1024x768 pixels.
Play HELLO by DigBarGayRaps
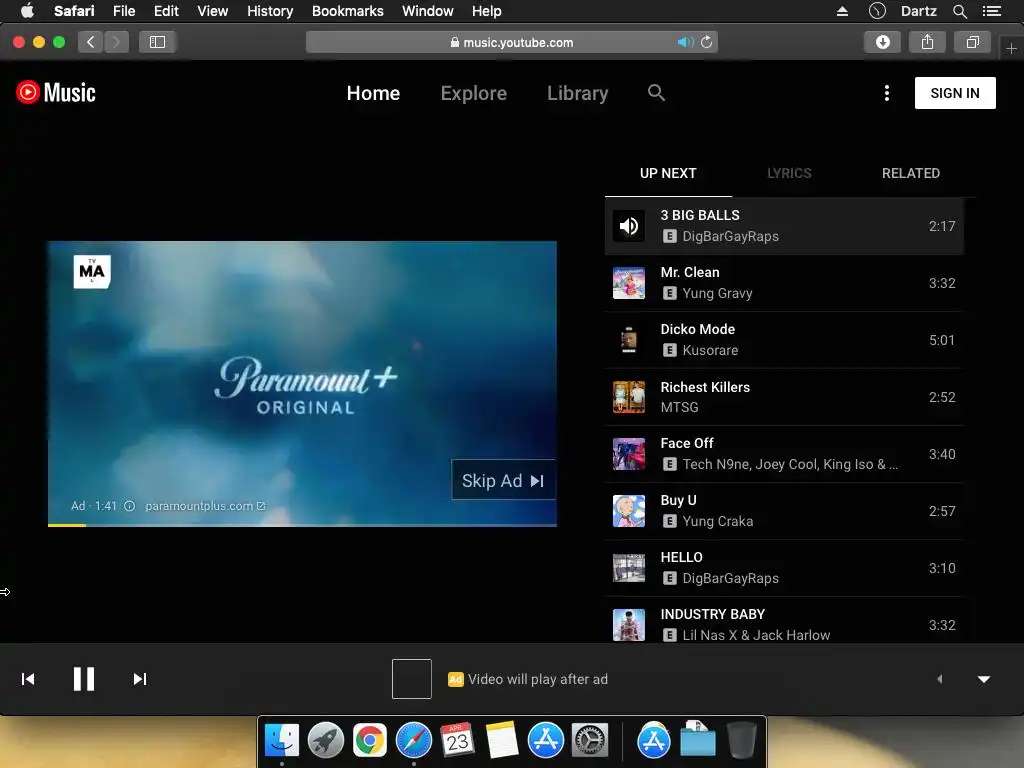pyautogui.click(x=784, y=568)
